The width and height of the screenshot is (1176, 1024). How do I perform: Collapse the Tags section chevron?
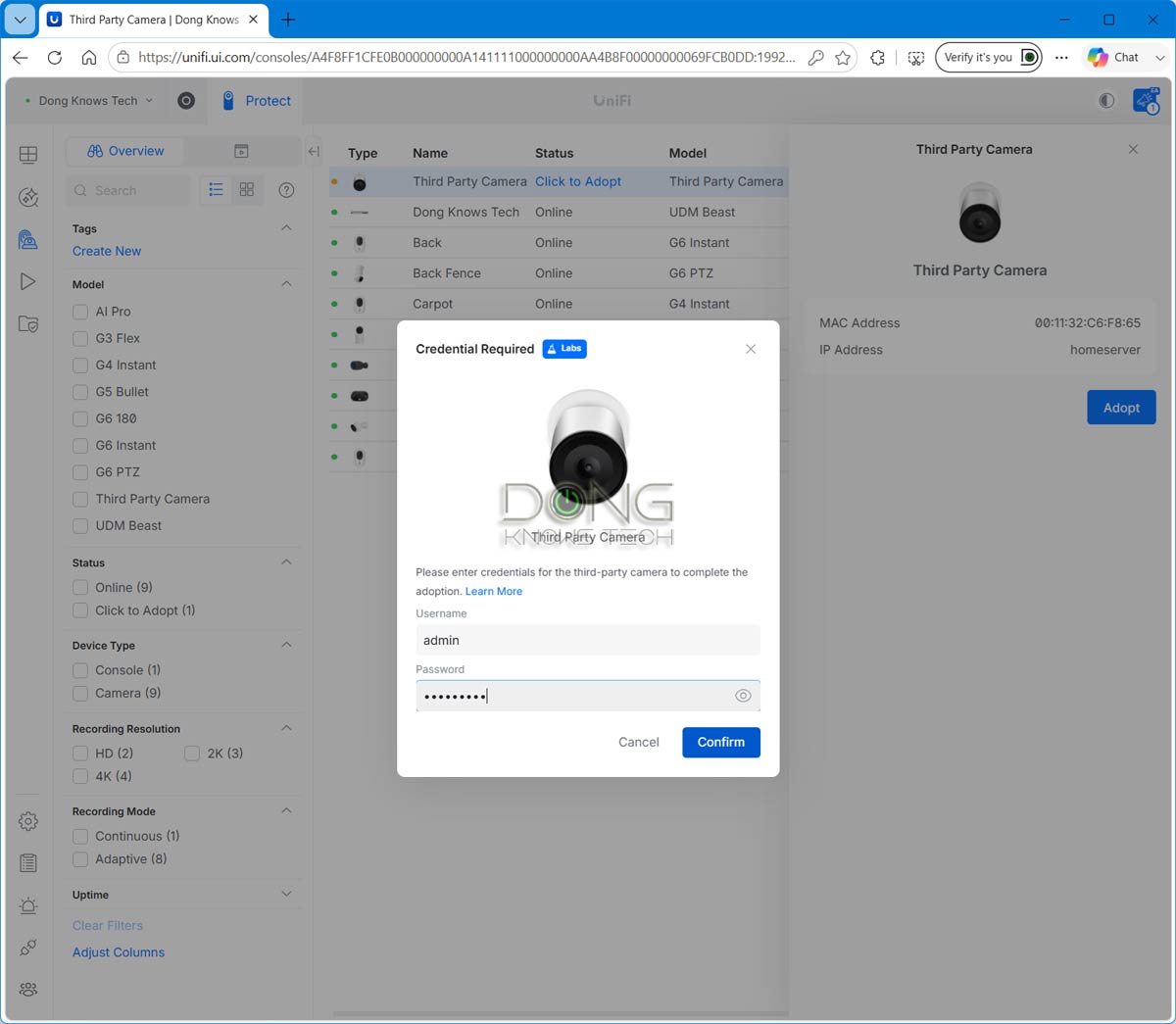coord(286,227)
